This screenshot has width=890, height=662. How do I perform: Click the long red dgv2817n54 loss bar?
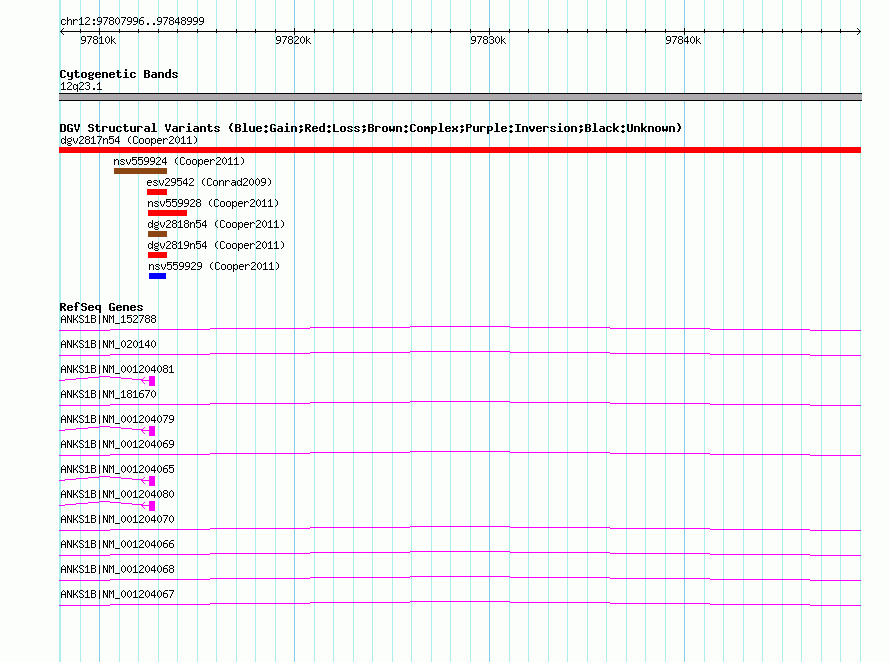(x=460, y=150)
